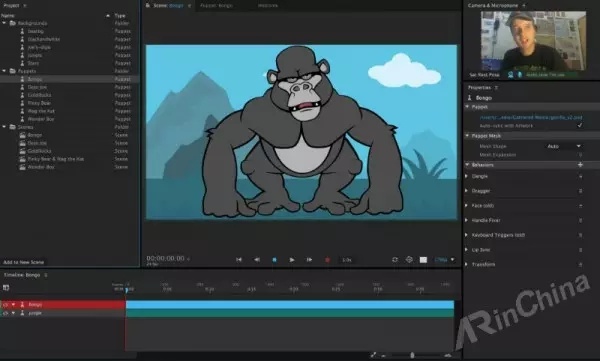
Task: Open the Timeline: Bongo panel menu
Action: pyautogui.click(x=46, y=275)
